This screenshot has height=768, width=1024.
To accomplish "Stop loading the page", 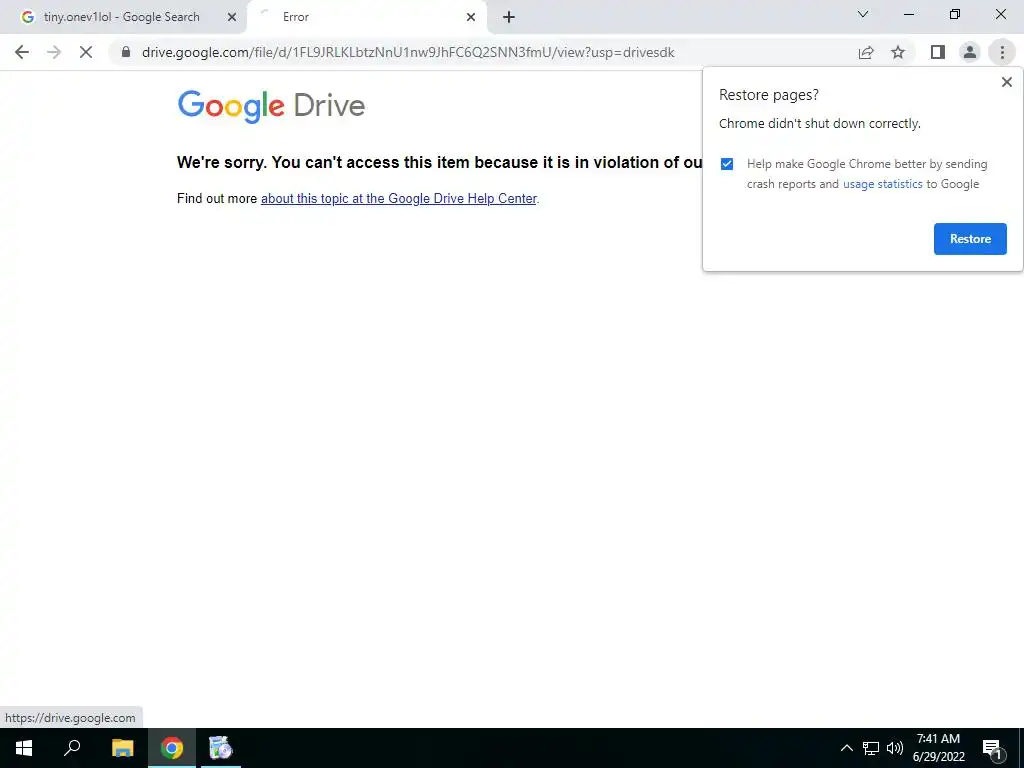I will 86,52.
